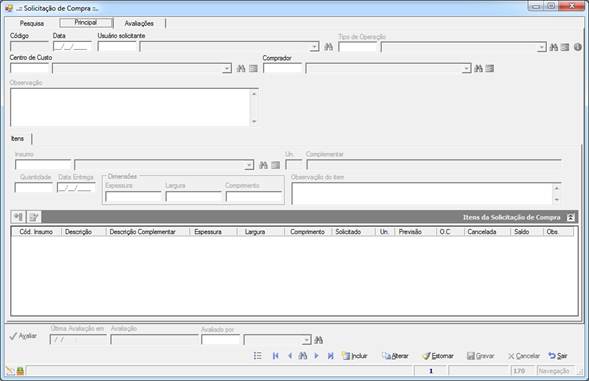Click Espessura input field
Screen dimensions: 589x381
pos(133,197)
